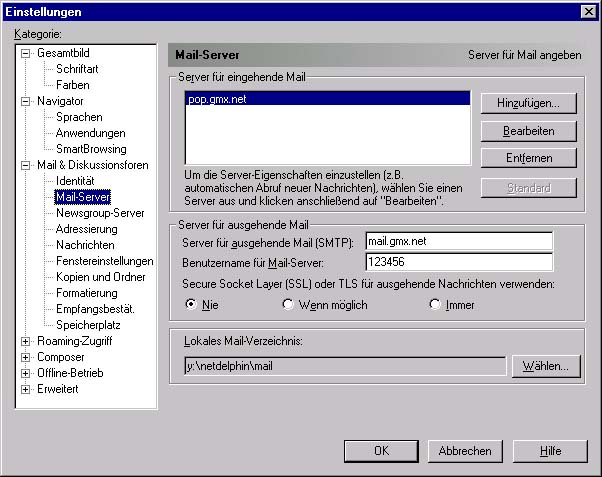Image resolution: width=602 pixels, height=477 pixels.
Task: Open Fenstereinstellungen page
Action: point(104,261)
